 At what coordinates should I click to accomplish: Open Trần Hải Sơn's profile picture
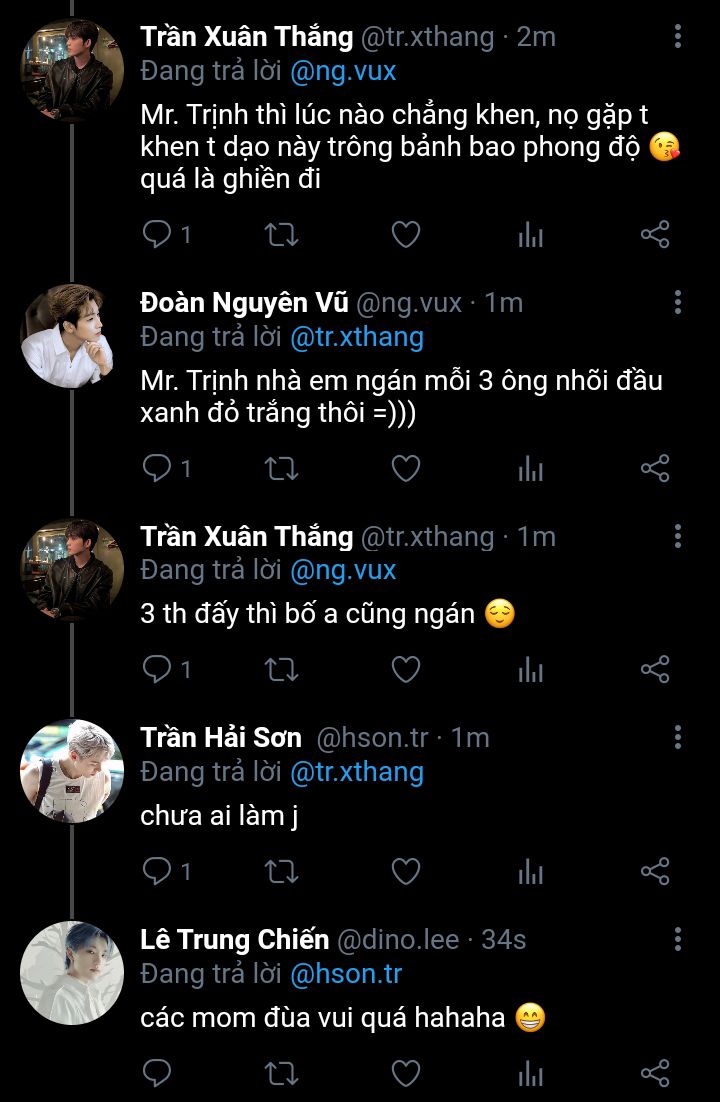point(72,771)
